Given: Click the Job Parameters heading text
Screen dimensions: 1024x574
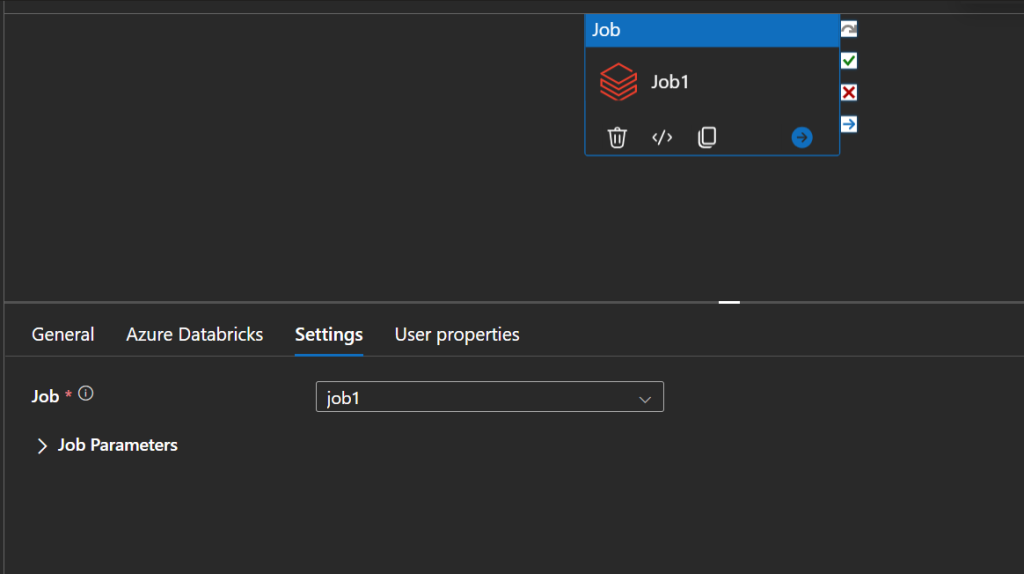Looking at the screenshot, I should pyautogui.click(x=117, y=445).
